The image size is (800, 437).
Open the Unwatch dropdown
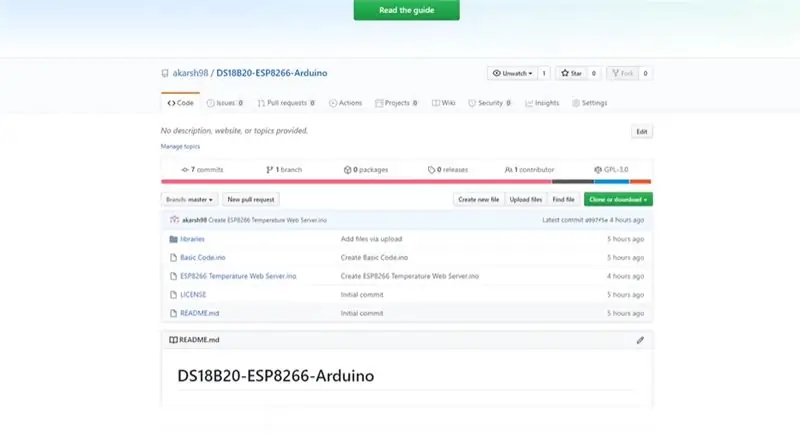click(512, 73)
